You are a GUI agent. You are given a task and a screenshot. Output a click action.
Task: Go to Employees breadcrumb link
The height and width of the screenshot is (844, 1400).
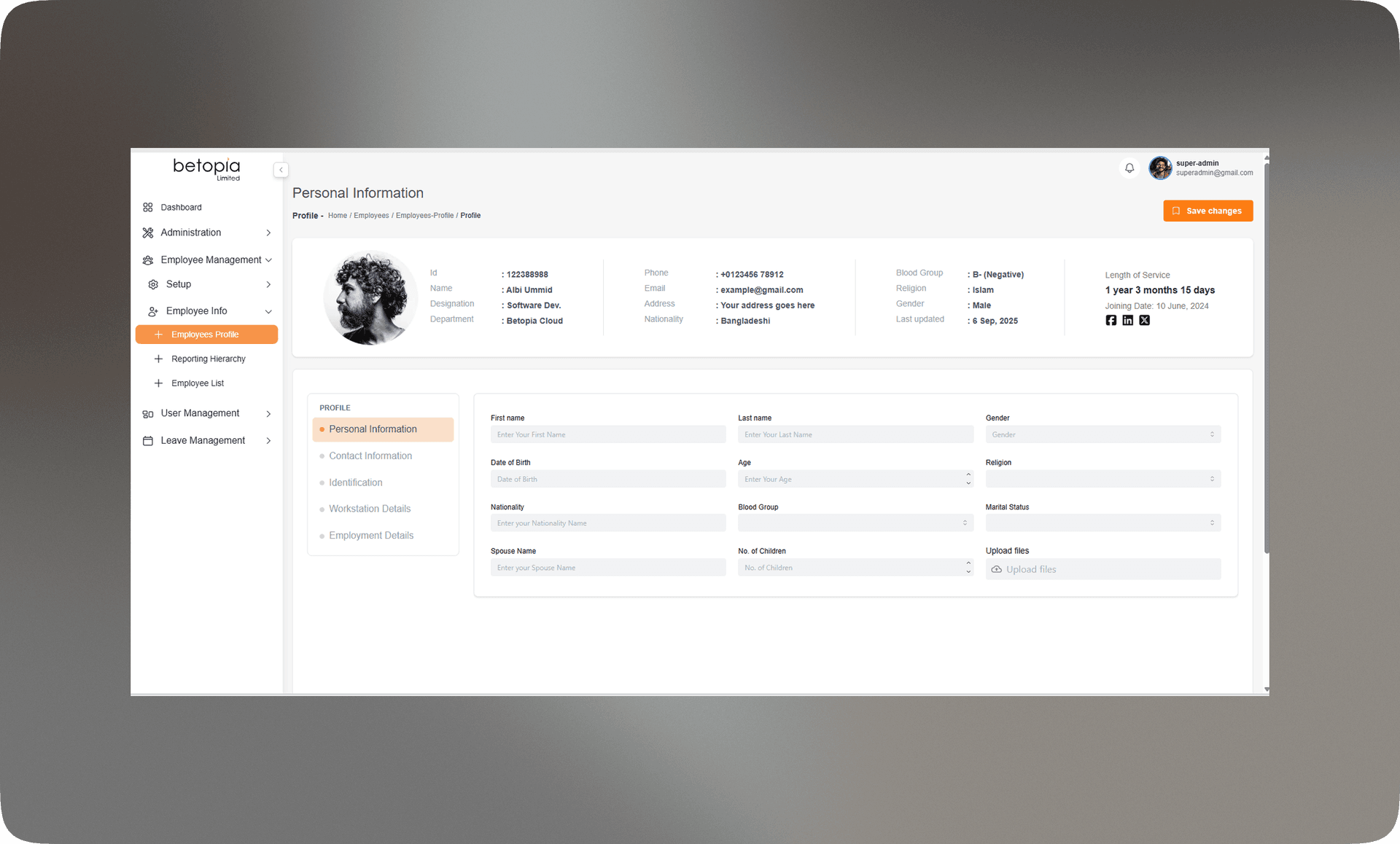pyautogui.click(x=371, y=216)
